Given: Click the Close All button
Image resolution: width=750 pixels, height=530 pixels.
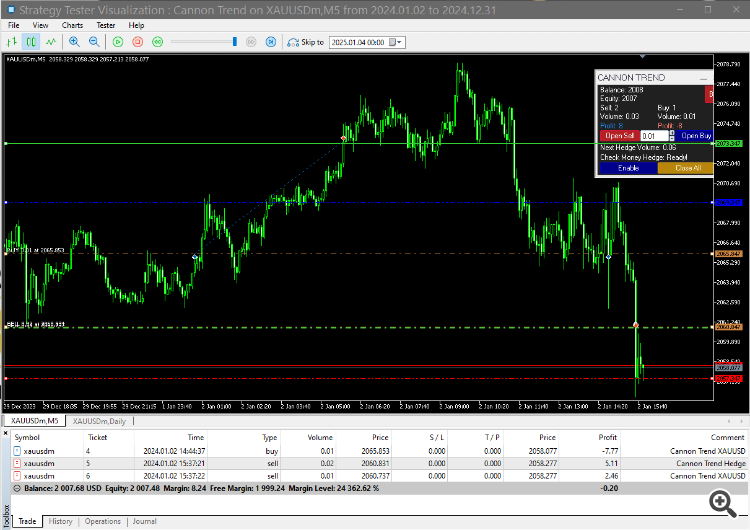Looking at the screenshot, I should tap(686, 168).
